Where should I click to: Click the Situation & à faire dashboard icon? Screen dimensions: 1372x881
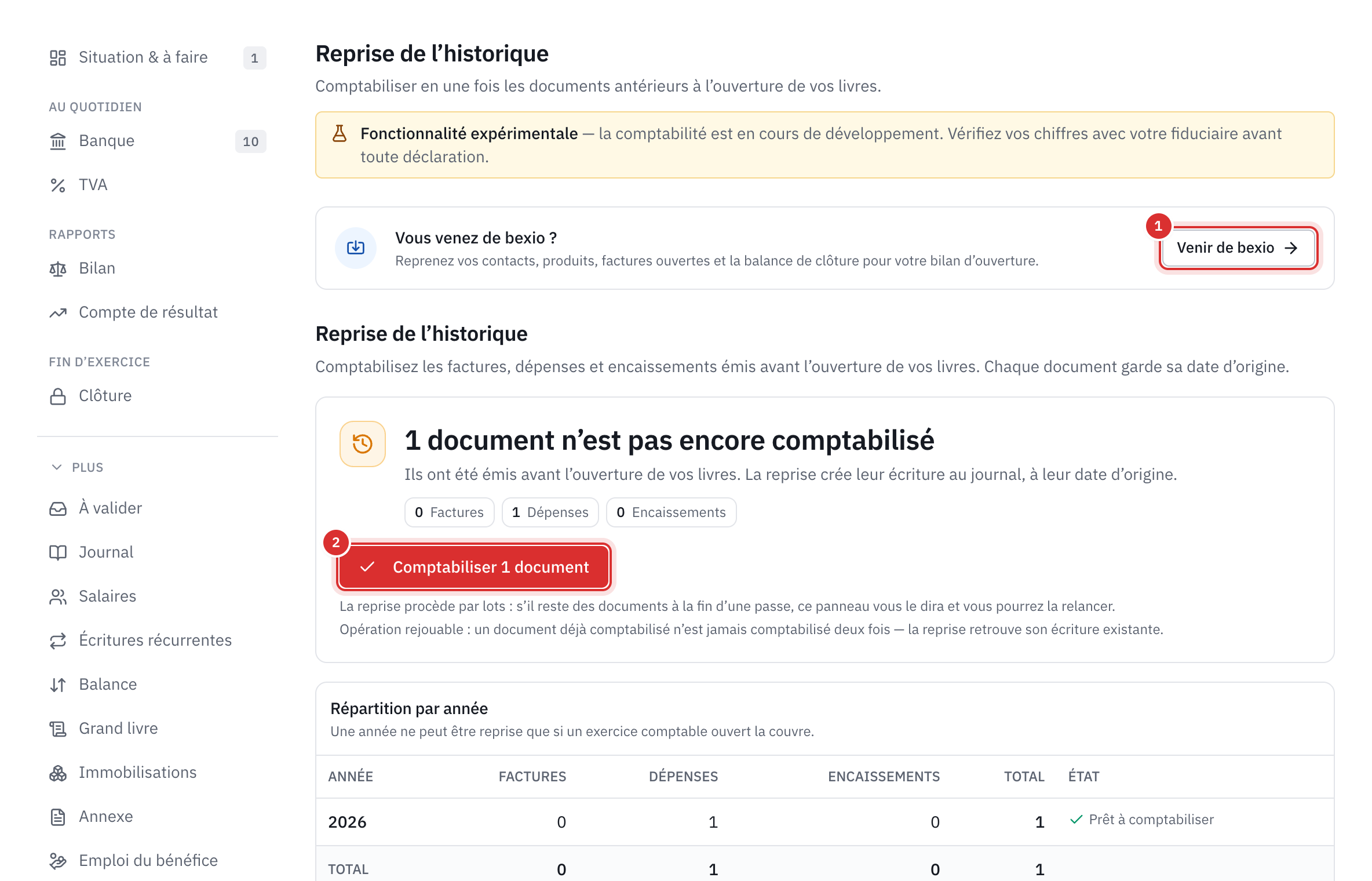point(58,57)
